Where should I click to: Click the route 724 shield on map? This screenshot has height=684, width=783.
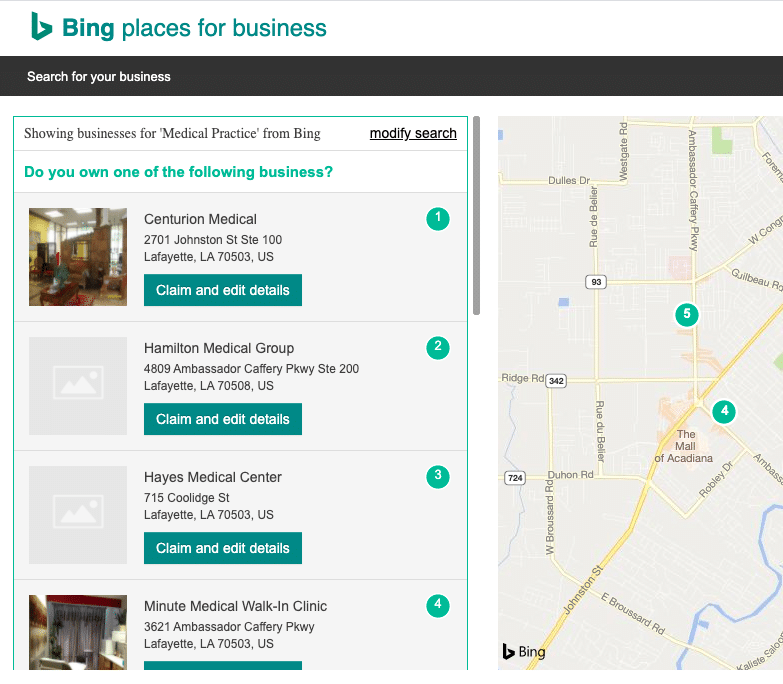coord(515,478)
